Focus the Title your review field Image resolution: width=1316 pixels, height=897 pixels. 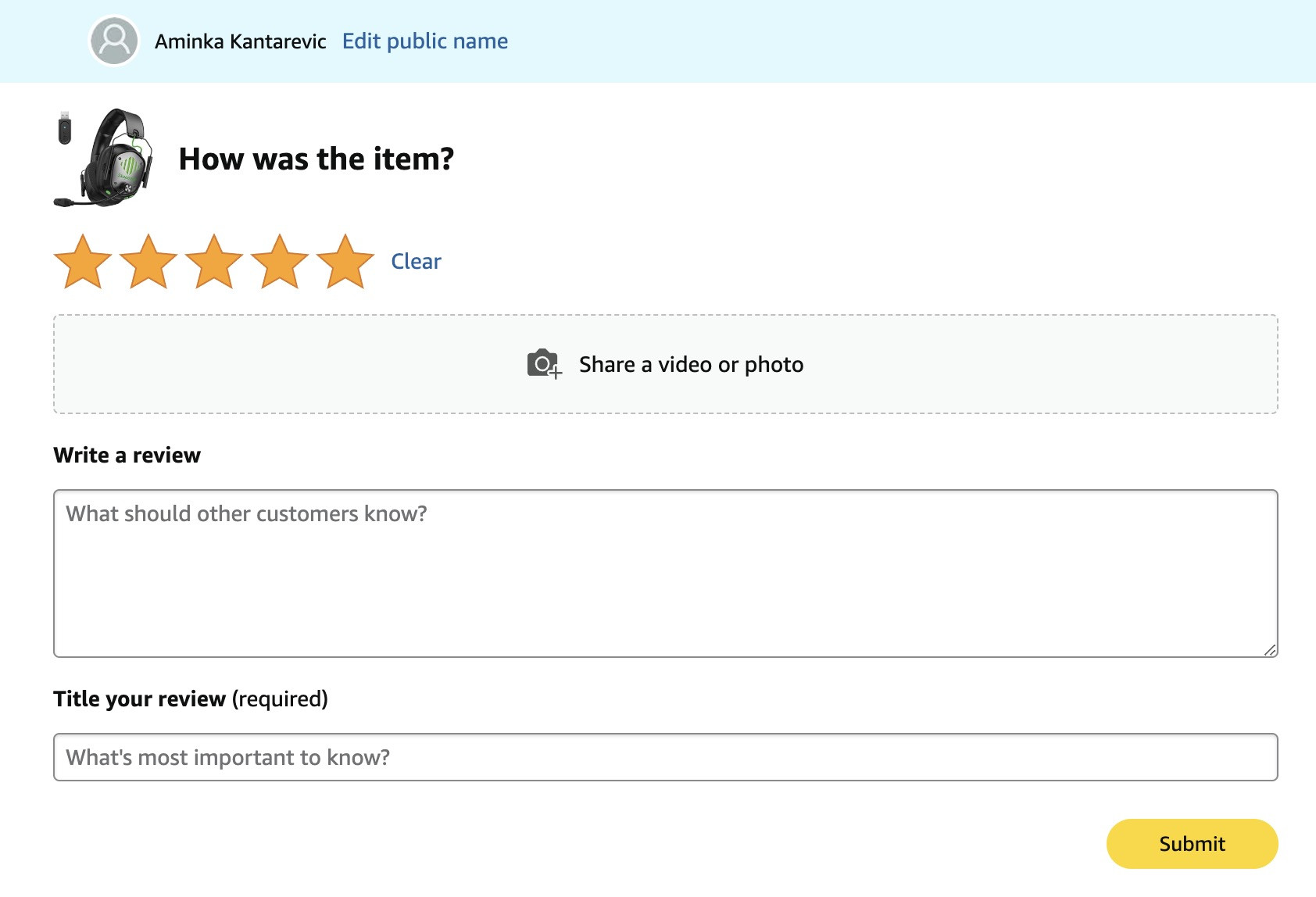[666, 757]
